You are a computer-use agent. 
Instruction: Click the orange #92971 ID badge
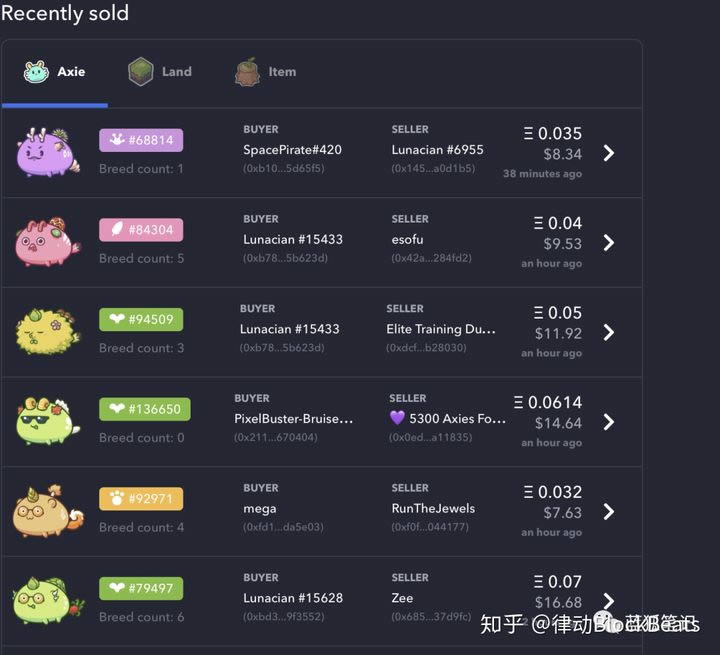141,498
